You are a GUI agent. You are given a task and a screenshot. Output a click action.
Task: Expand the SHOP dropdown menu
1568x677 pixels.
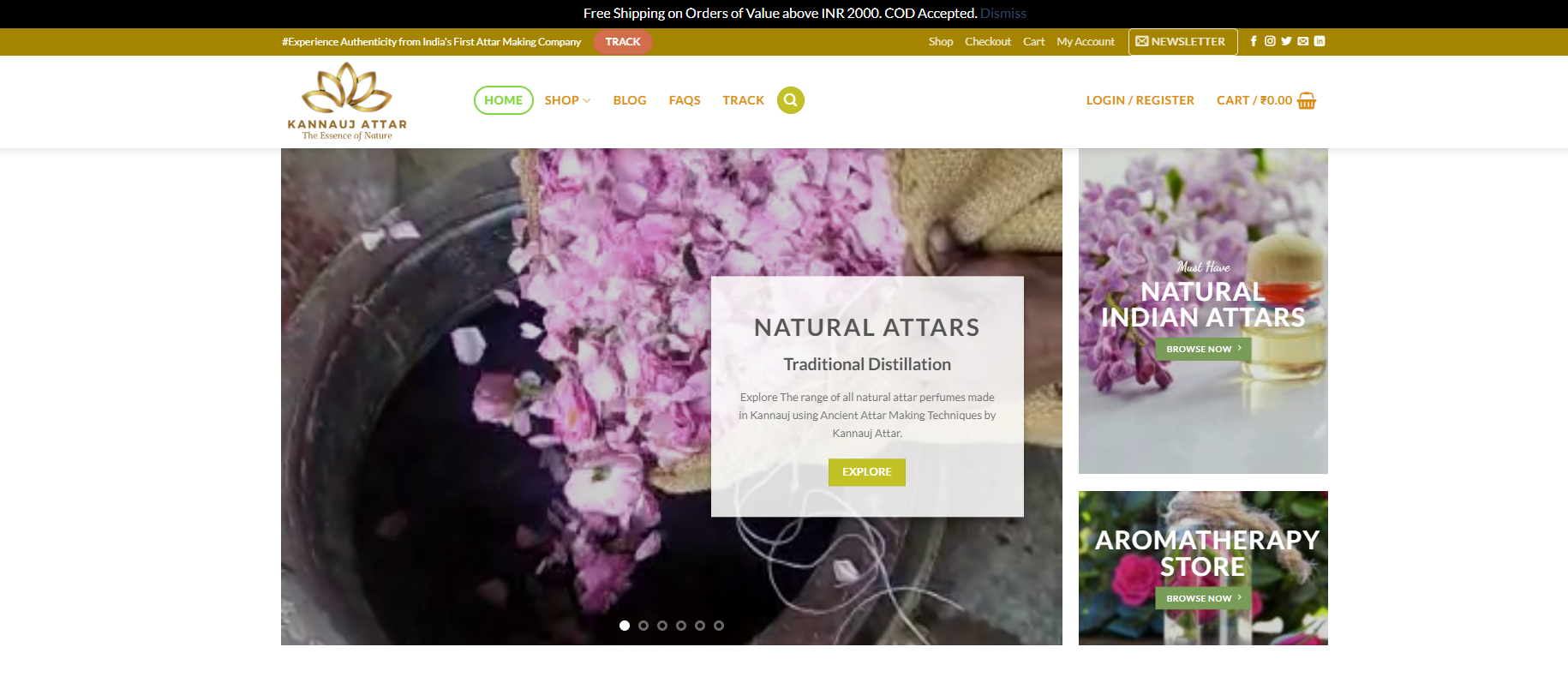coord(567,100)
